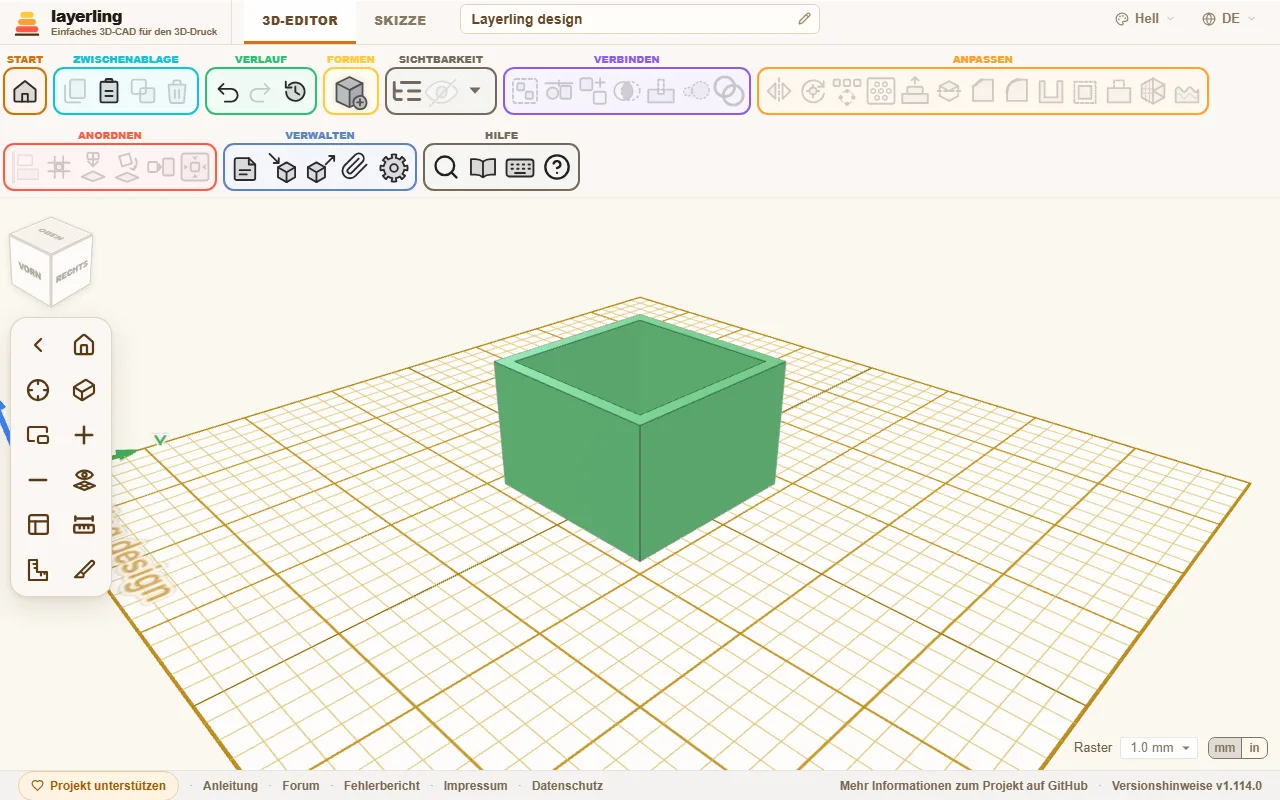Select the pencil sketch tool in view panel
Image resolution: width=1280 pixels, height=800 pixels.
[84, 570]
